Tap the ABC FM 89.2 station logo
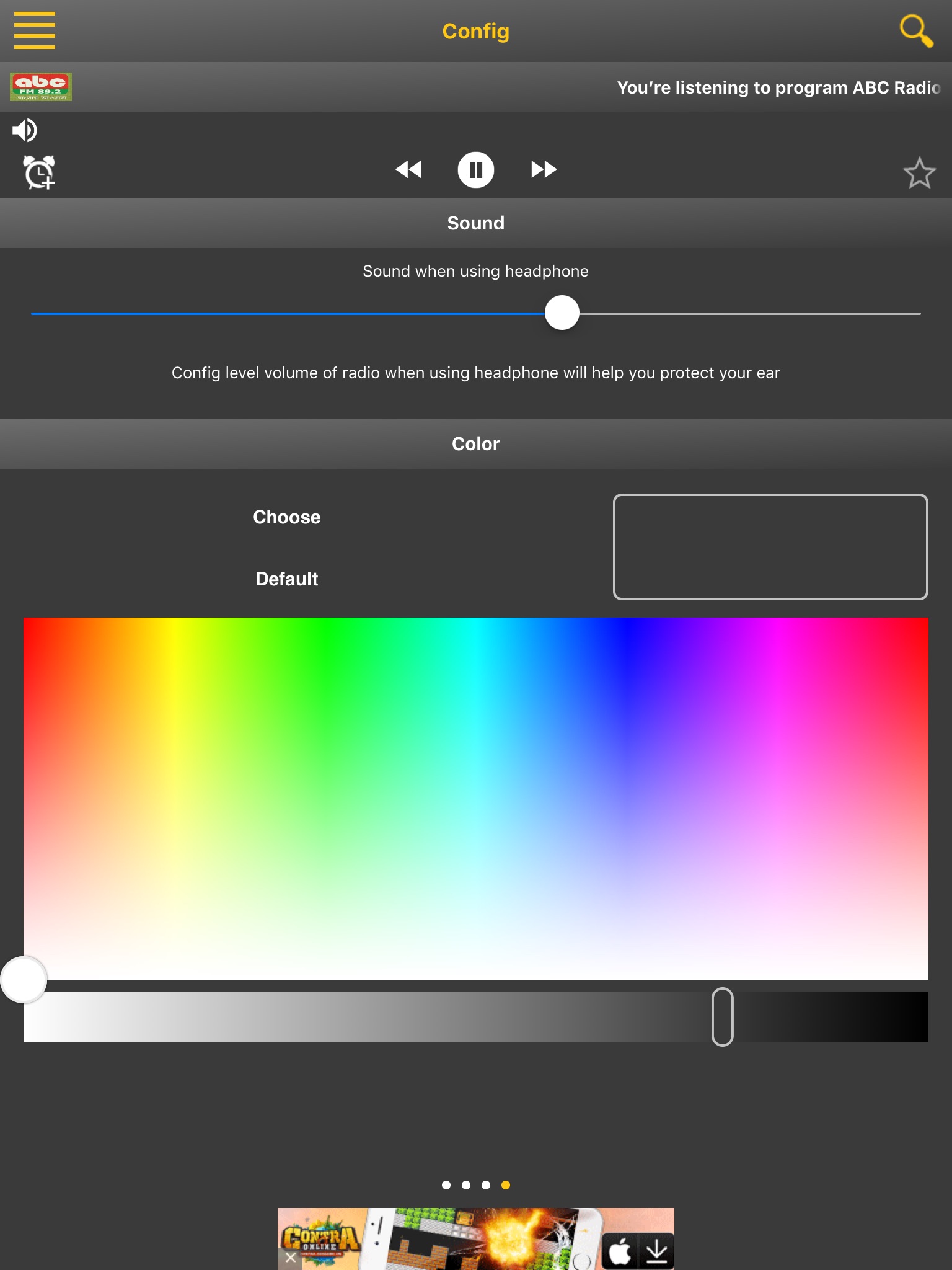Screen dimensions: 952x1270 point(41,87)
